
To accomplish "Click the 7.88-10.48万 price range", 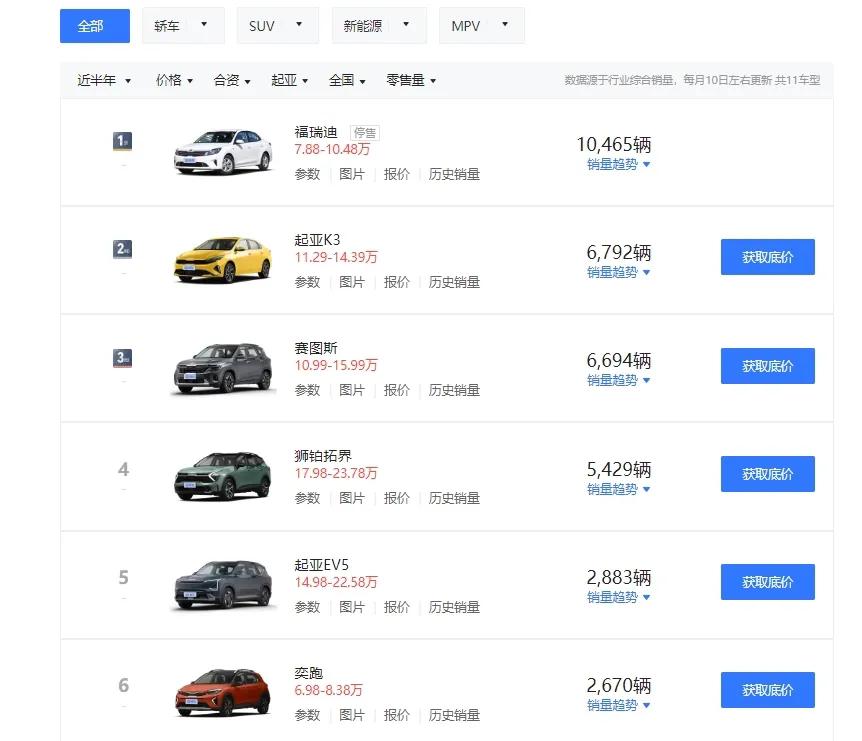I will [332, 149].
